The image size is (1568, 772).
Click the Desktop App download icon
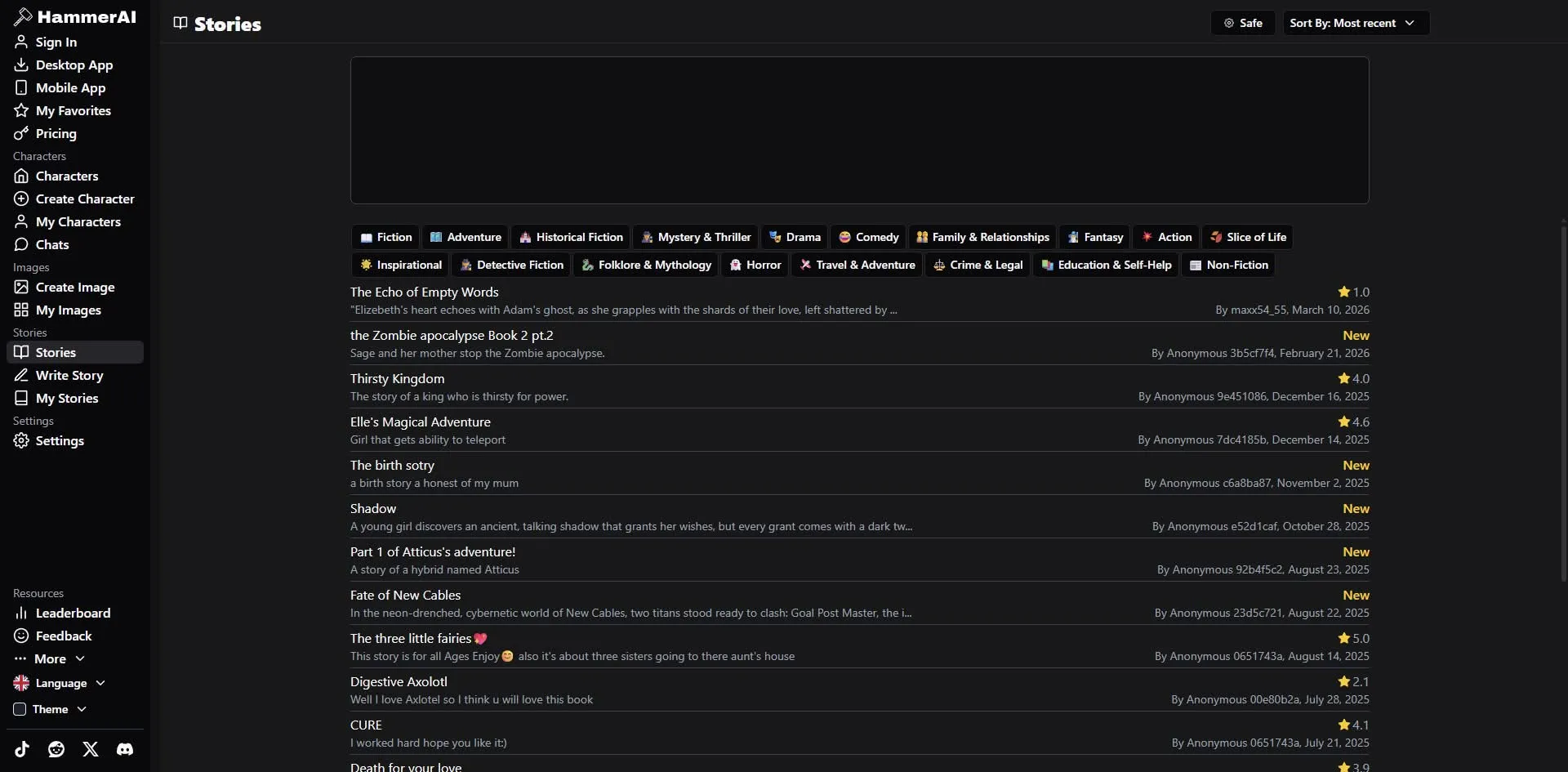point(21,65)
